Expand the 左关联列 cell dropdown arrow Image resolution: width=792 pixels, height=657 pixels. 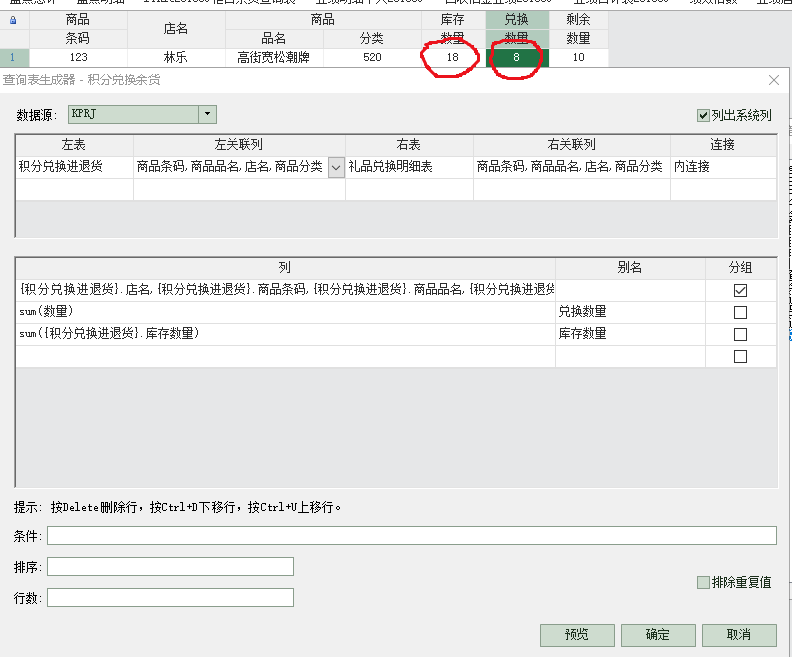(x=336, y=168)
